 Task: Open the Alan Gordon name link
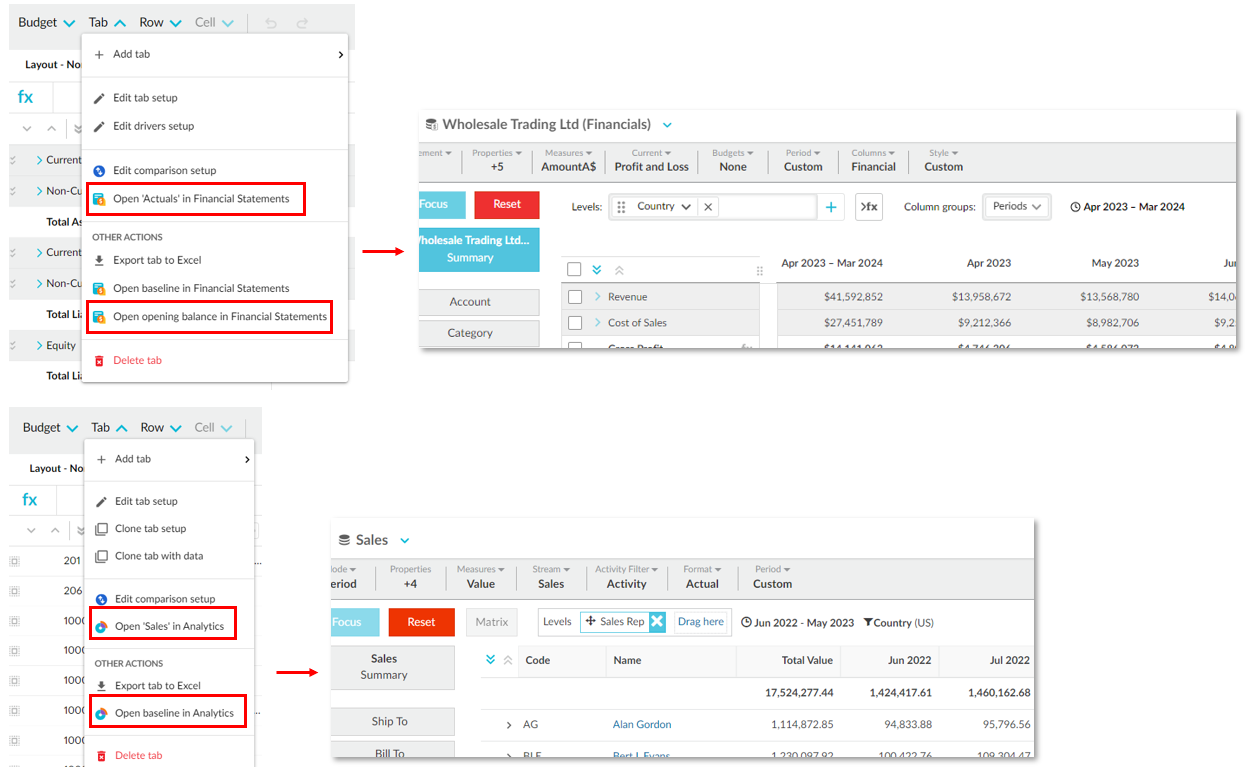tap(641, 725)
